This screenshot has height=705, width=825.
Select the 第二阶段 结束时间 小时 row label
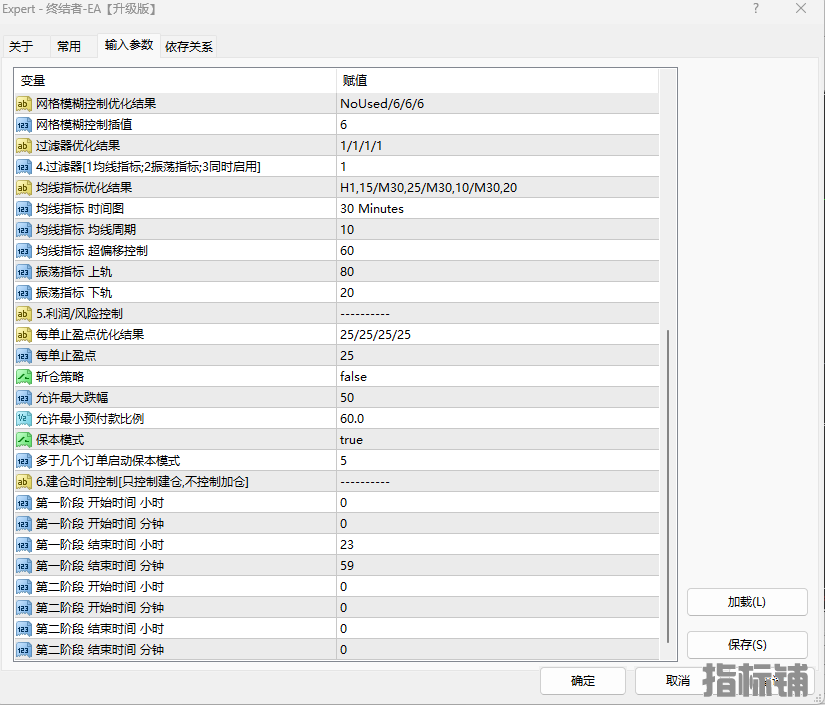[100, 629]
